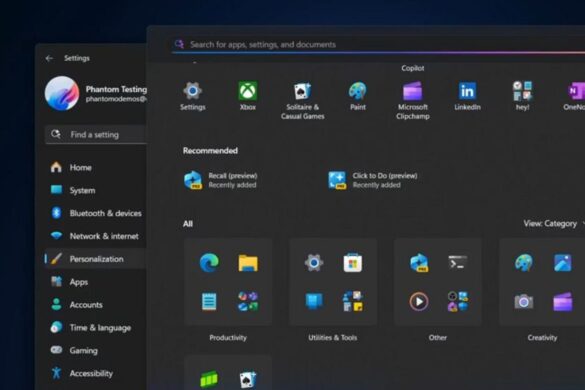Click the Other category label

pos(438,337)
